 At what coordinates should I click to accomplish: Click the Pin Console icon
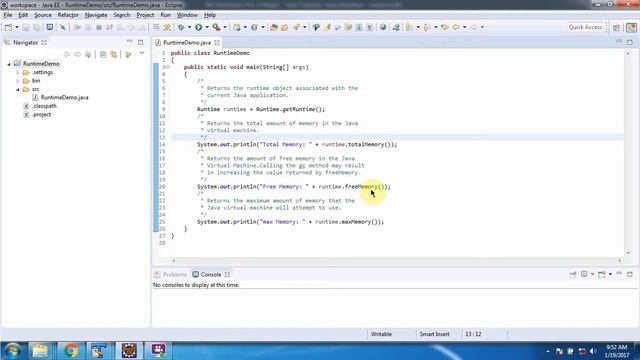pos(573,274)
